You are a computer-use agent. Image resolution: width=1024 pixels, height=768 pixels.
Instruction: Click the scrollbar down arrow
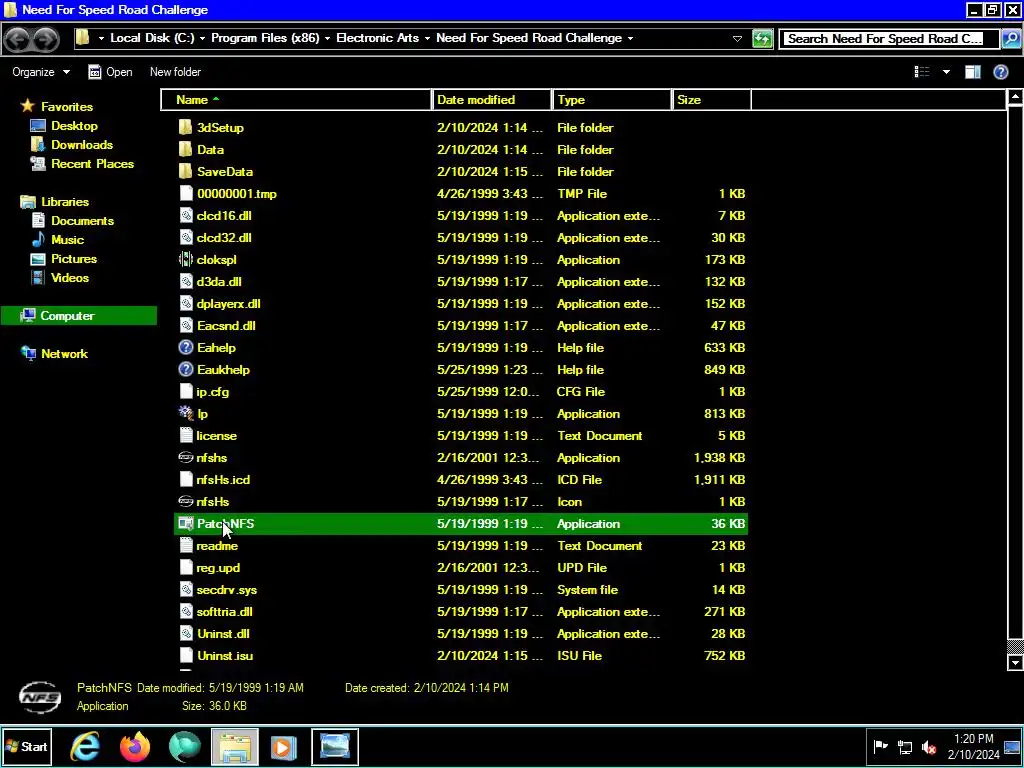1015,663
